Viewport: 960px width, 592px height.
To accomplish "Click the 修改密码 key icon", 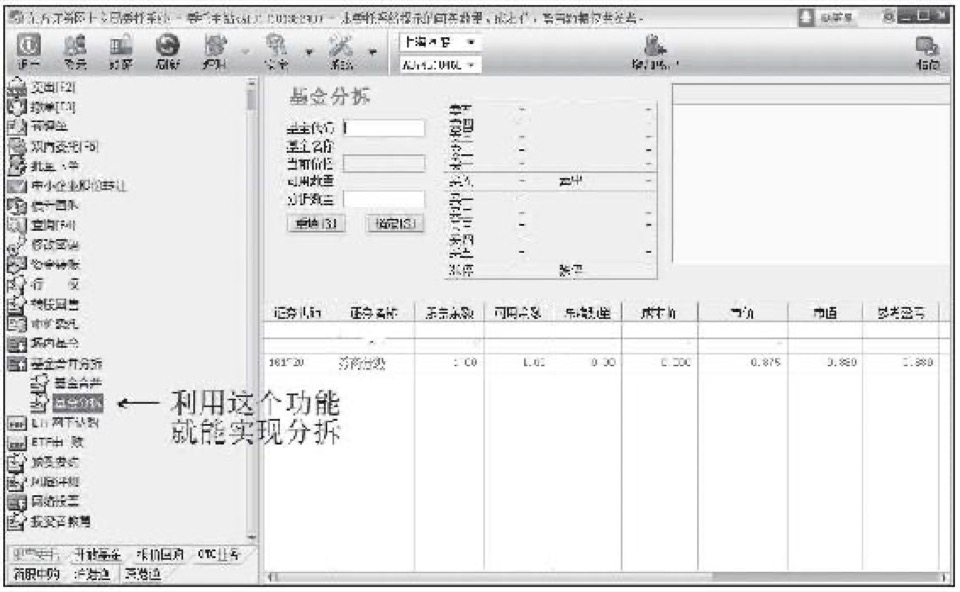I will point(17,245).
